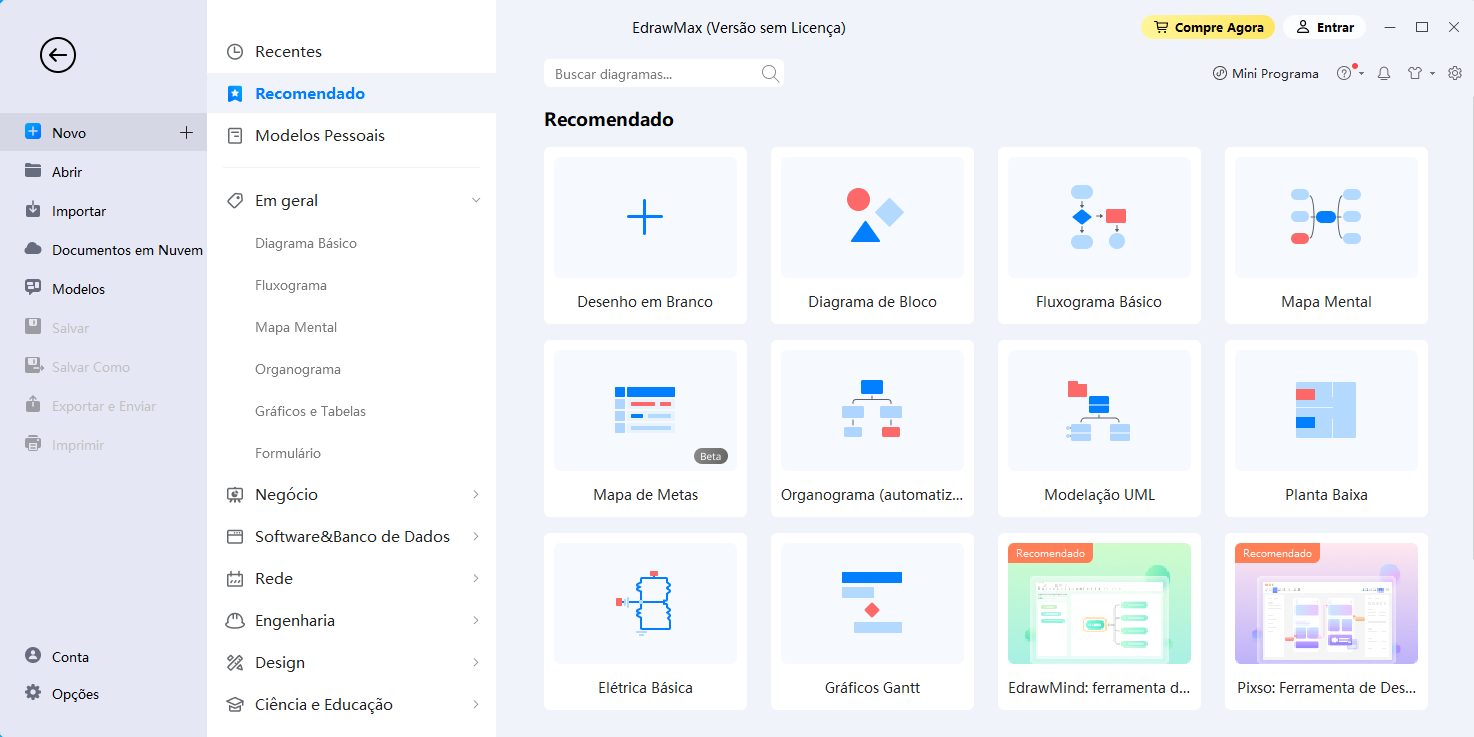Open the help question mark dropdown
The height and width of the screenshot is (737, 1474).
coord(1349,73)
